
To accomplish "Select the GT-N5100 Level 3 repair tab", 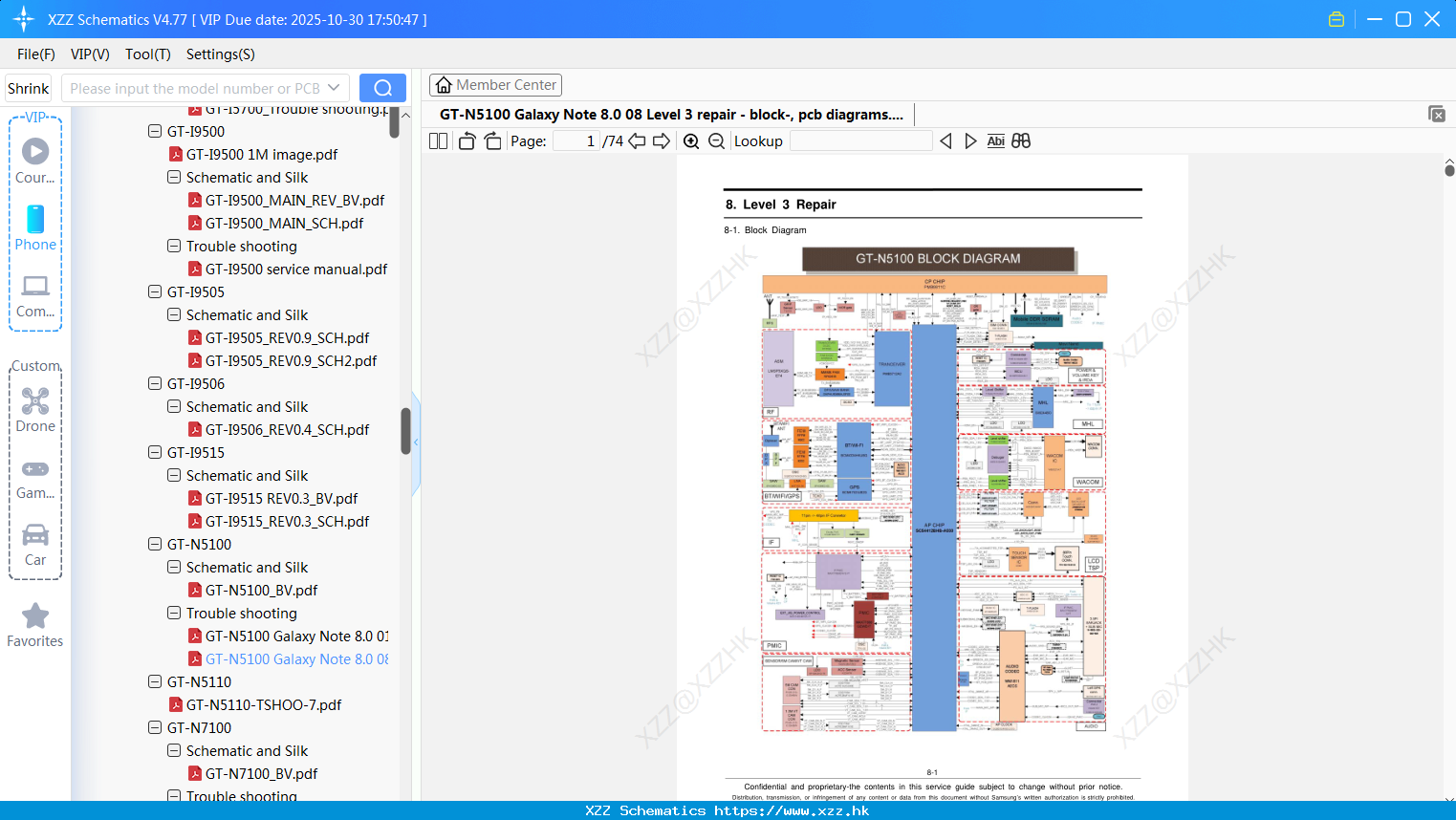I will point(671,115).
